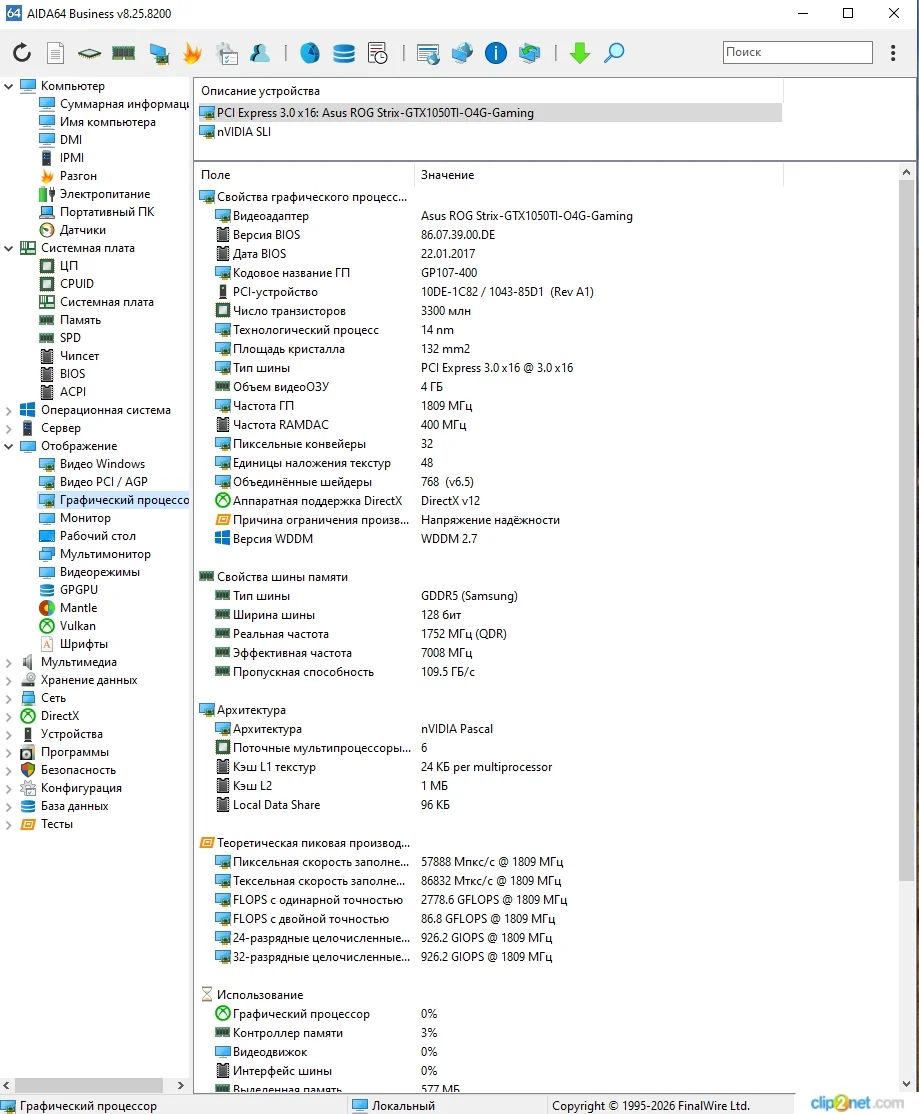Collapse the Отображение tree node
Viewport: 919px width, 1114px height.
click(x=9, y=447)
